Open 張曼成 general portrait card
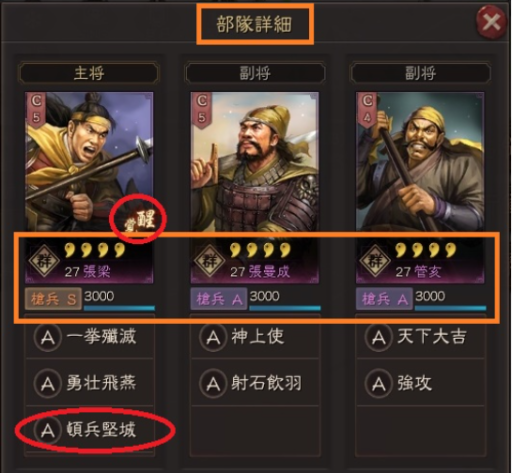Viewport: 512px width, 473px height. 255,188
